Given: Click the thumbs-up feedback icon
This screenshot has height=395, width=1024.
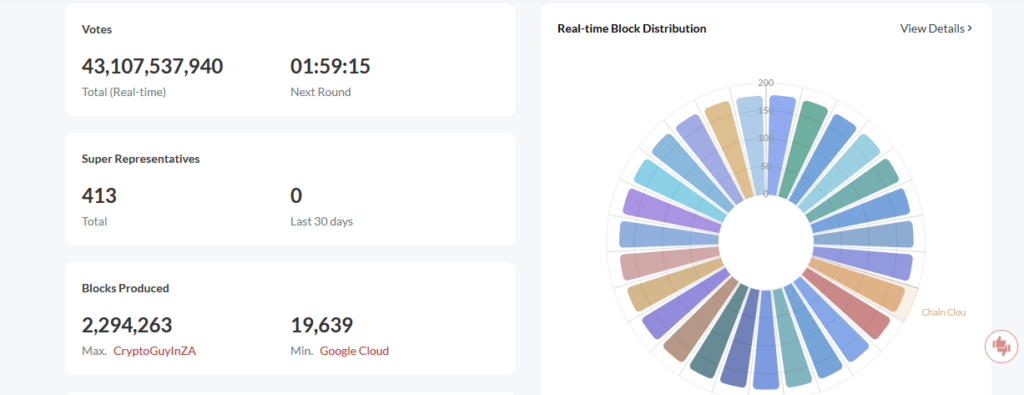Looking at the screenshot, I should click(x=1000, y=345).
